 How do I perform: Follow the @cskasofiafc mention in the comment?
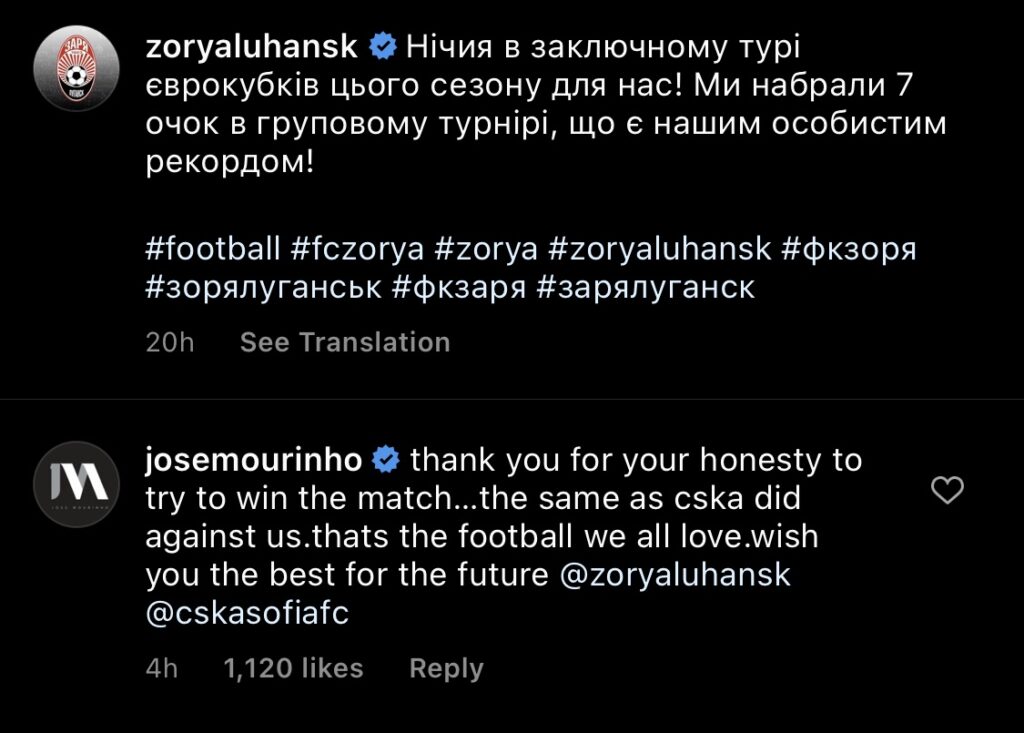[247, 613]
